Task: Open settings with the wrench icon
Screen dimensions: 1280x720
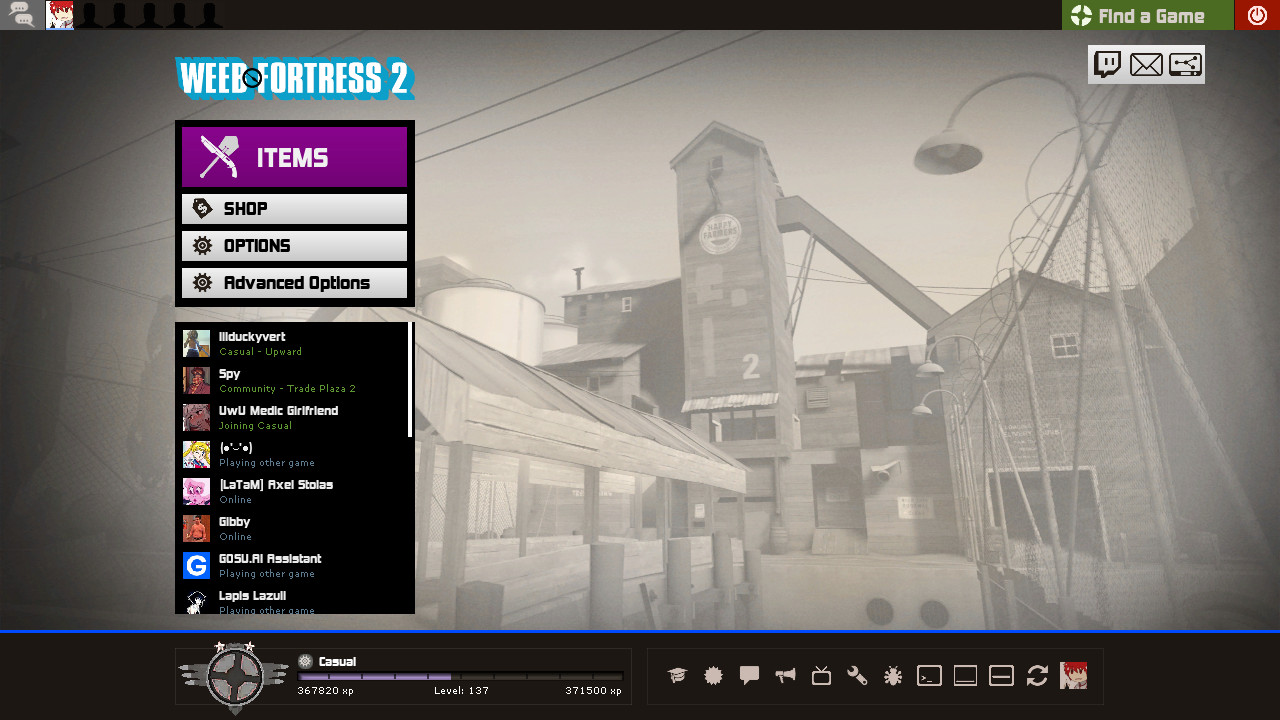Action: tap(856, 676)
